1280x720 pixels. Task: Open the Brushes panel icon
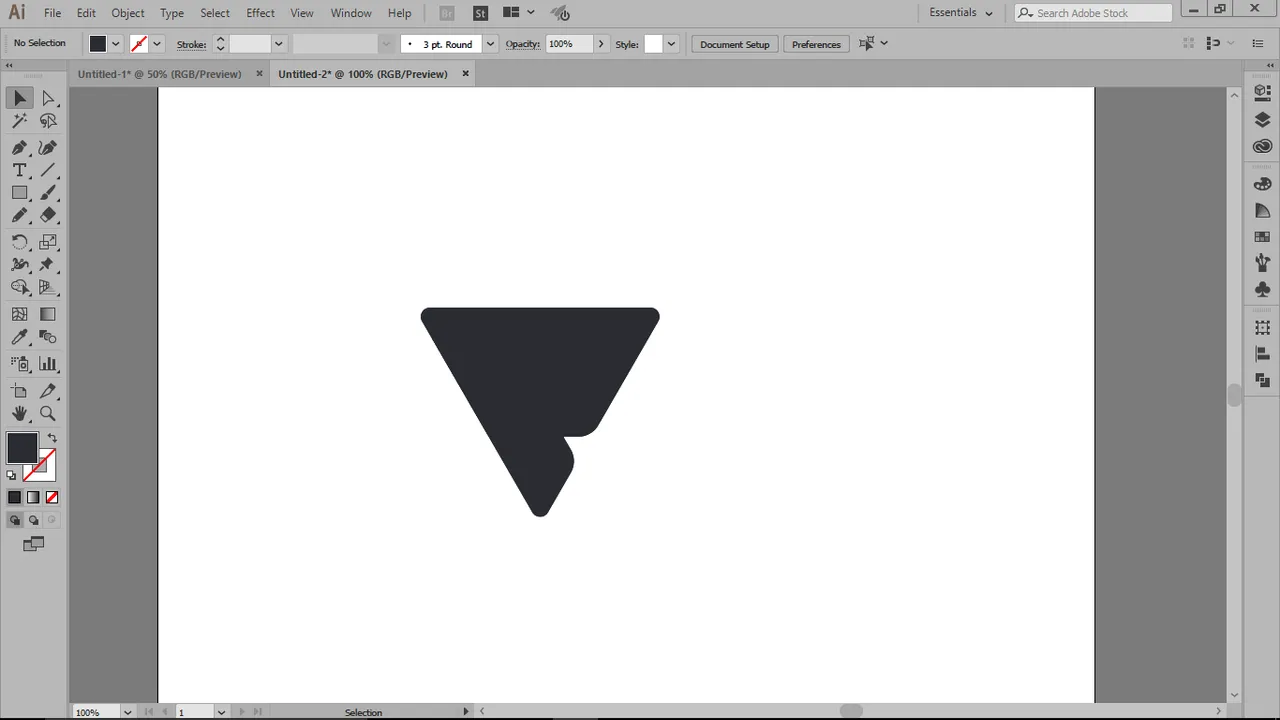[1262, 263]
